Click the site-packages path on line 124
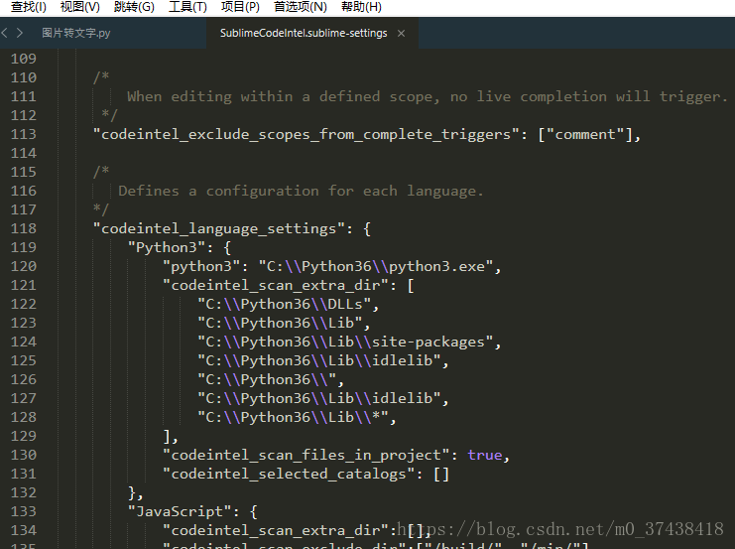This screenshot has width=735, height=549. [345, 342]
